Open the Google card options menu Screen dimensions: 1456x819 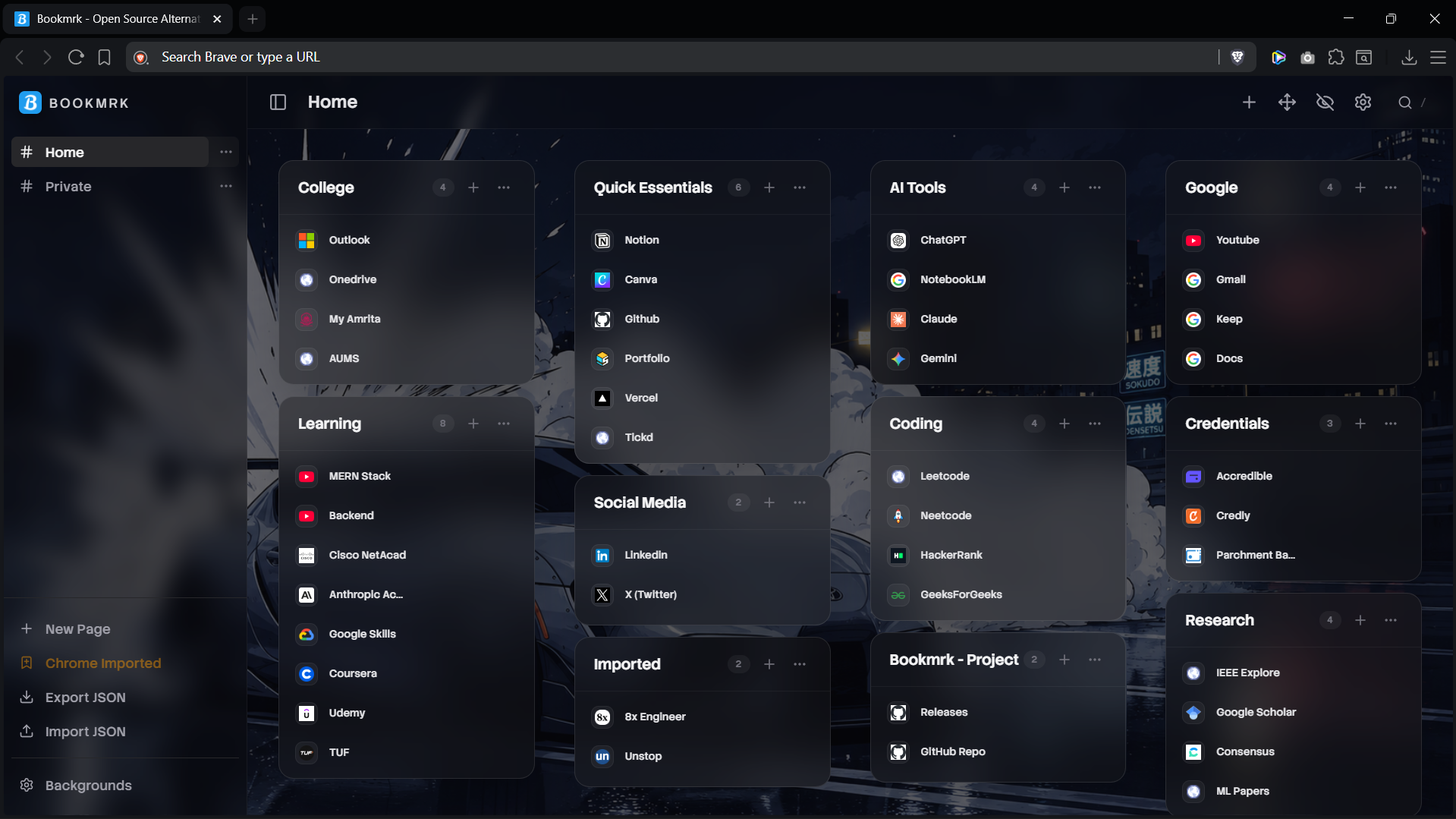[1391, 187]
